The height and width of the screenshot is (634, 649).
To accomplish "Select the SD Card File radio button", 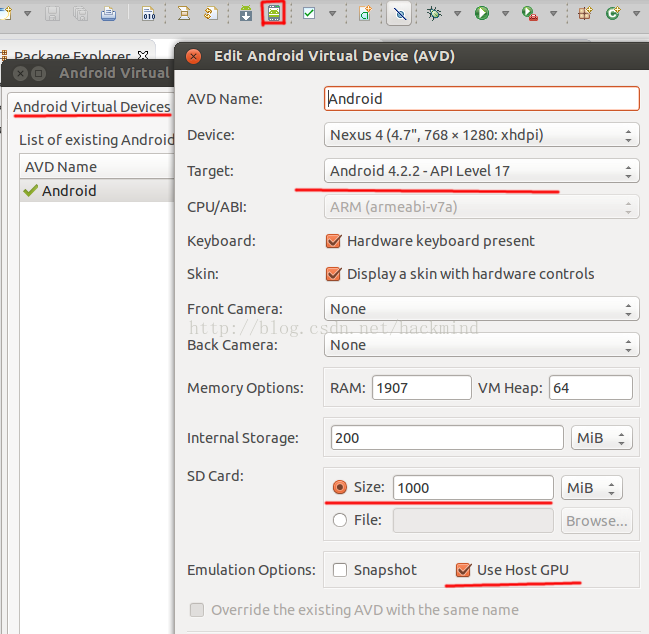I will [340, 520].
